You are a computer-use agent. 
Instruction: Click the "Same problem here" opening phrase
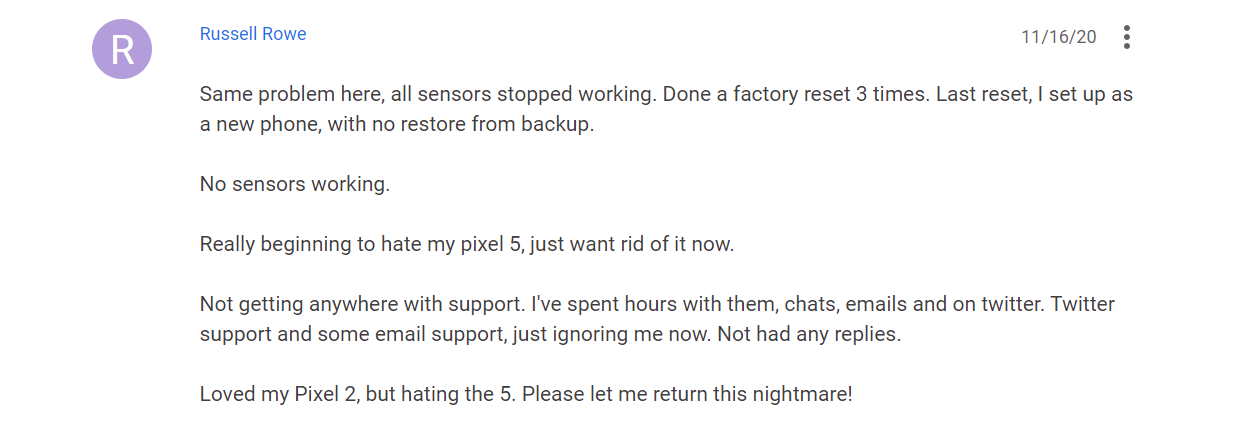click(x=267, y=94)
